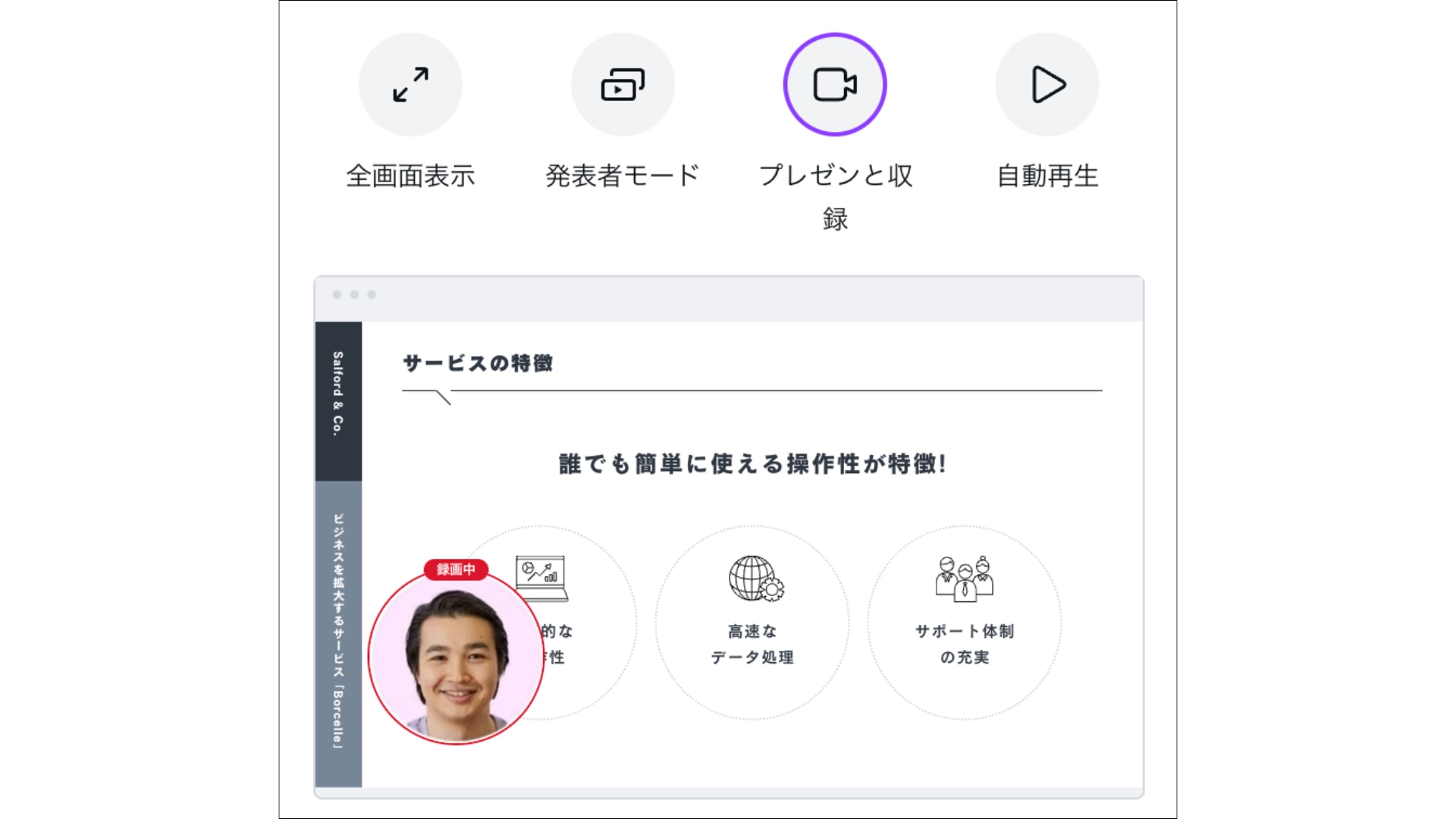The image size is (1456, 819).
Task: Click the プレゼンと収録 label text
Action: point(835,176)
